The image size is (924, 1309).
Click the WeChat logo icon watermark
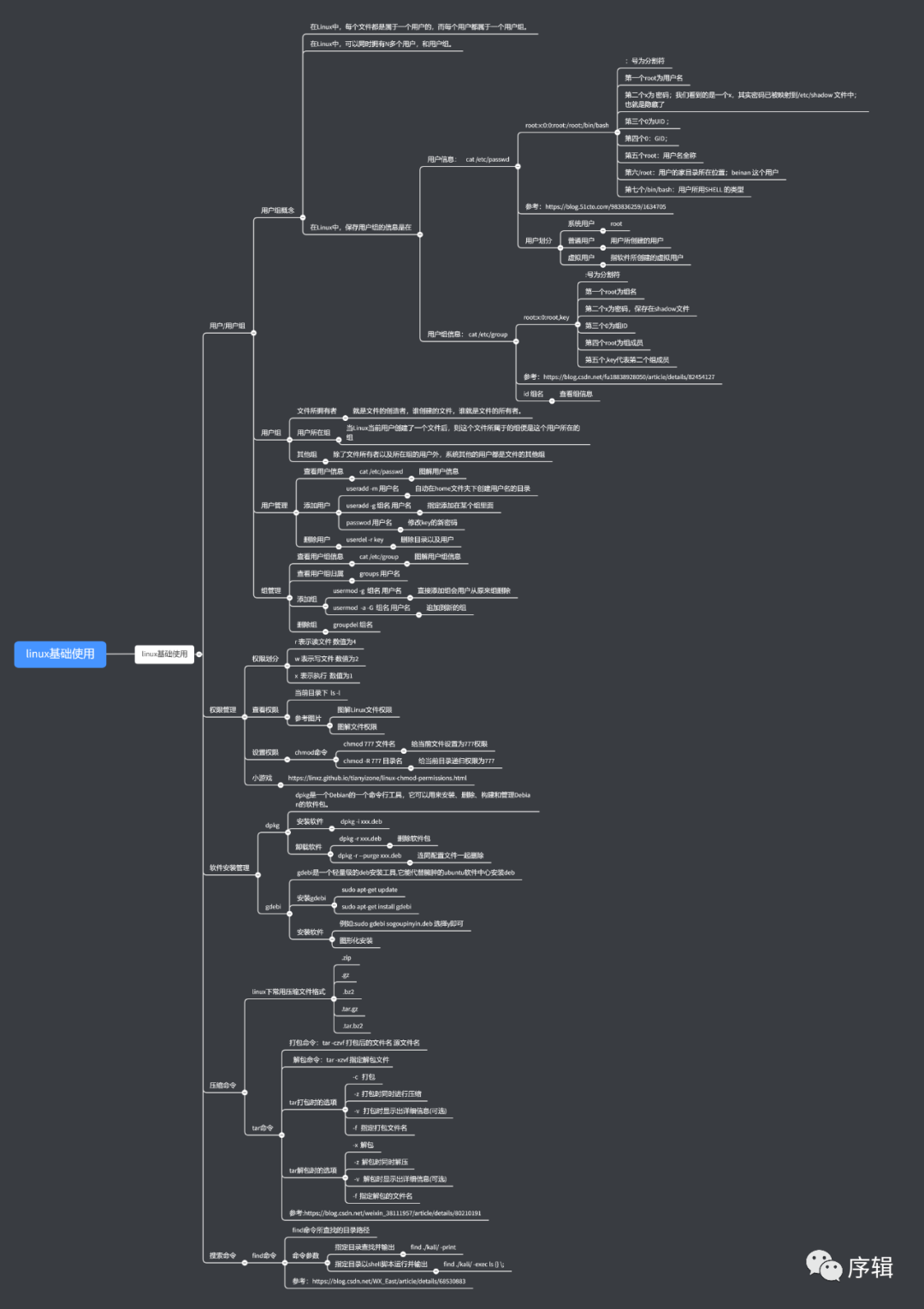point(824,1265)
